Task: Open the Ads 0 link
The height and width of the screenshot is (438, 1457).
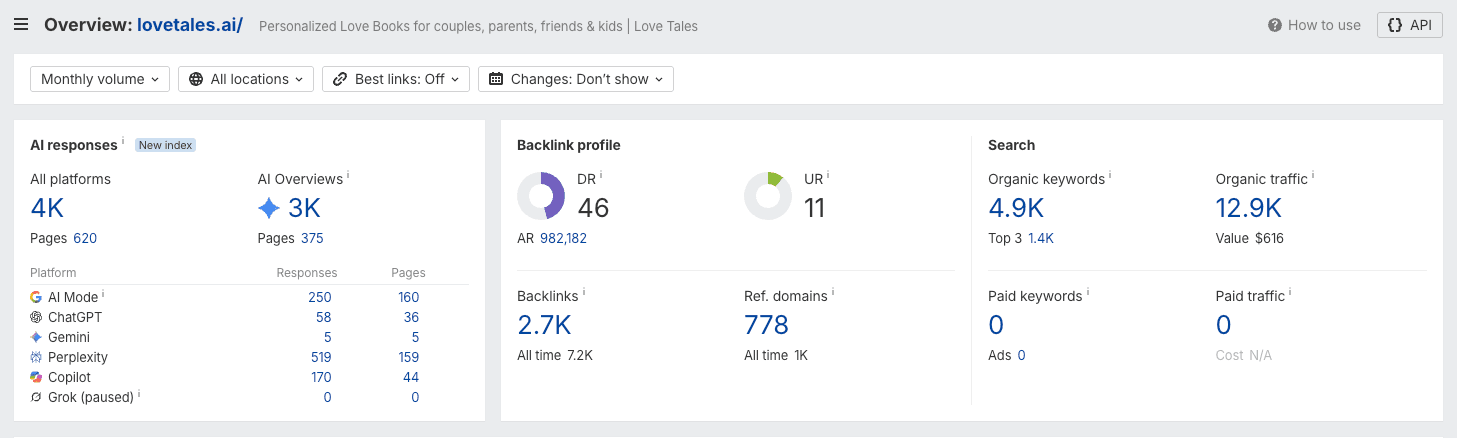Action: click(x=1021, y=355)
